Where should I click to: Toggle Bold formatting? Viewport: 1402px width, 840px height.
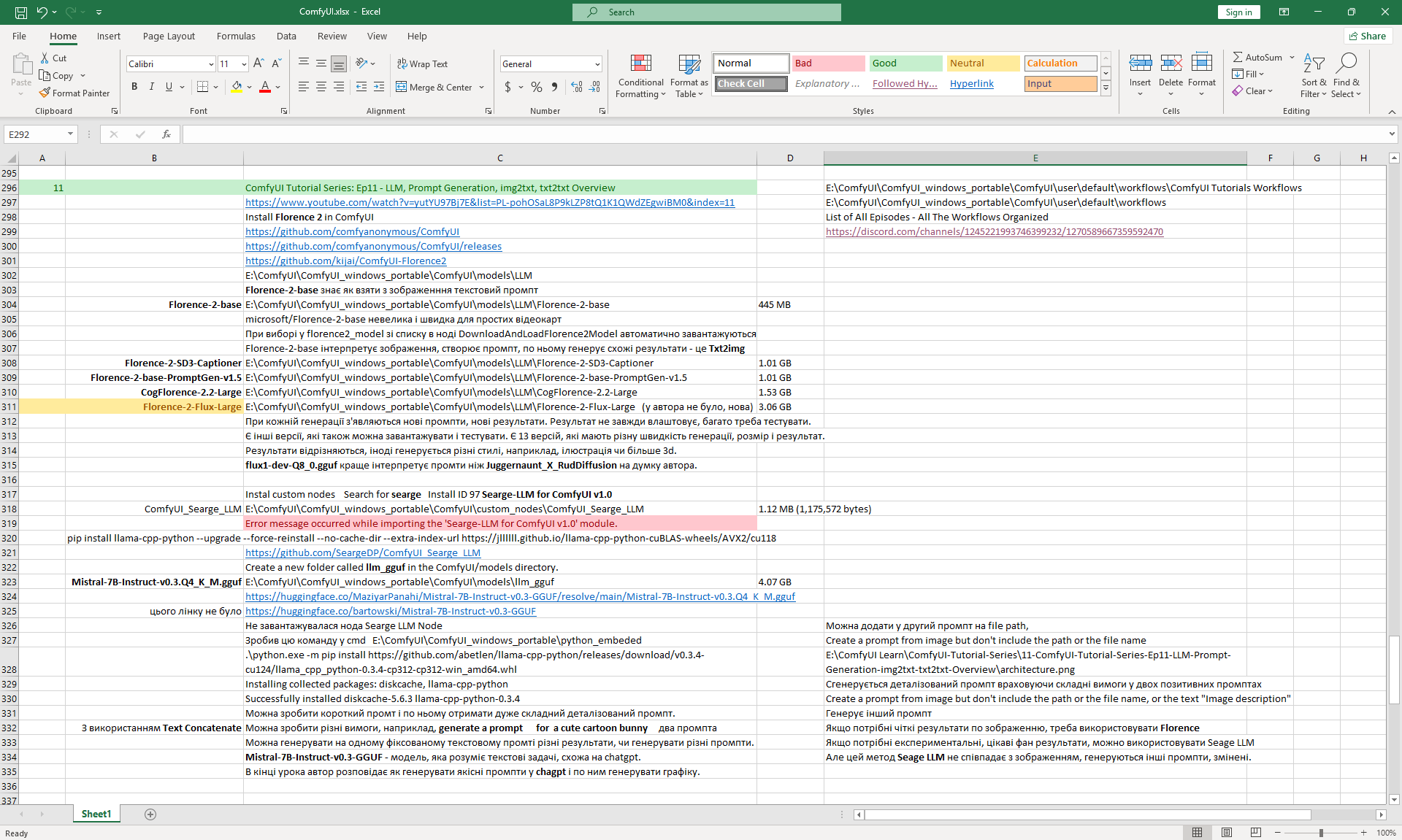134,87
